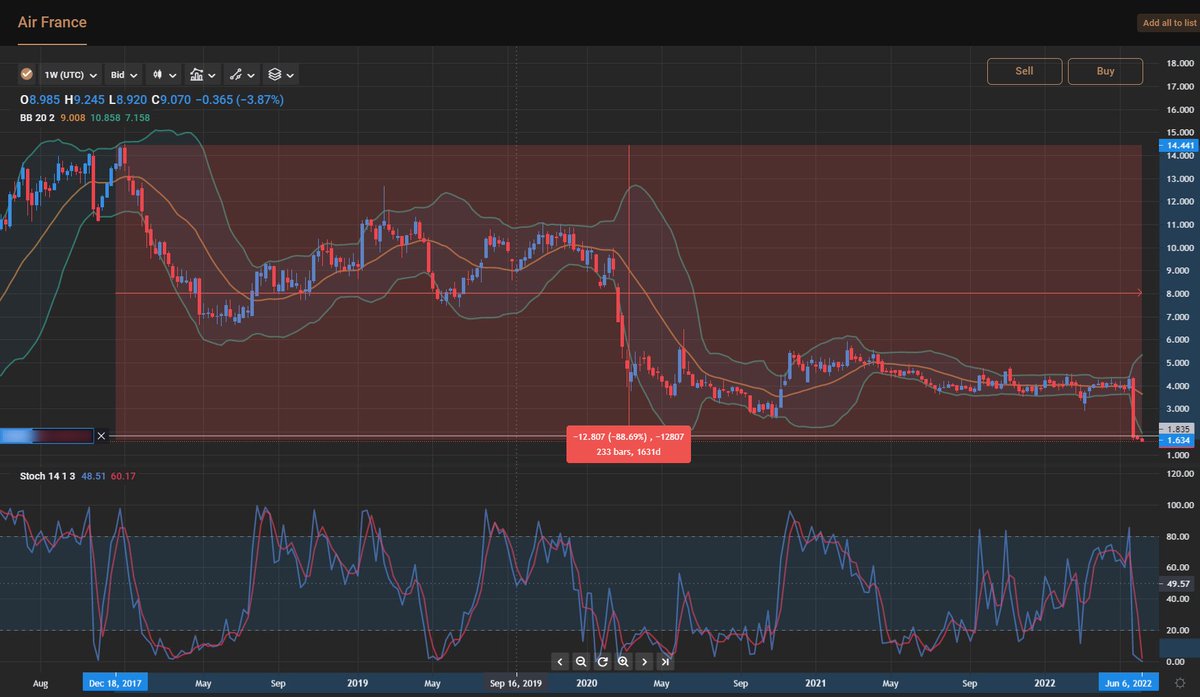Zoom in the chart
Image resolution: width=1200 pixels, height=697 pixels.
(x=623, y=661)
